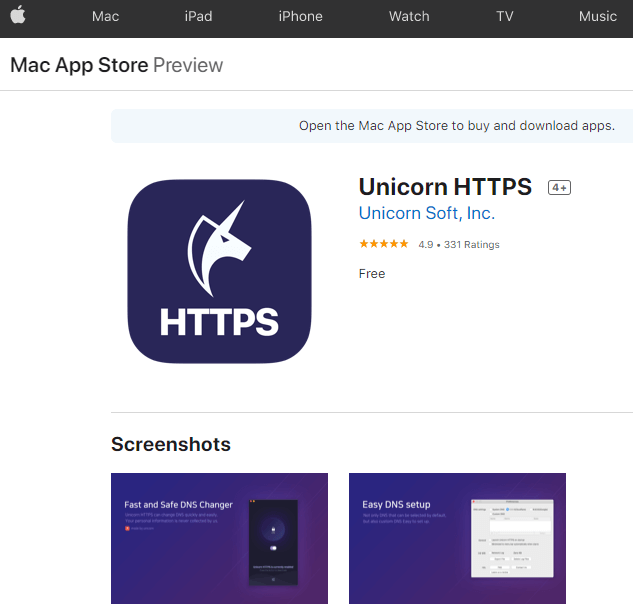This screenshot has height=604, width=633.
Task: Select the Watch menu item
Action: tap(409, 17)
